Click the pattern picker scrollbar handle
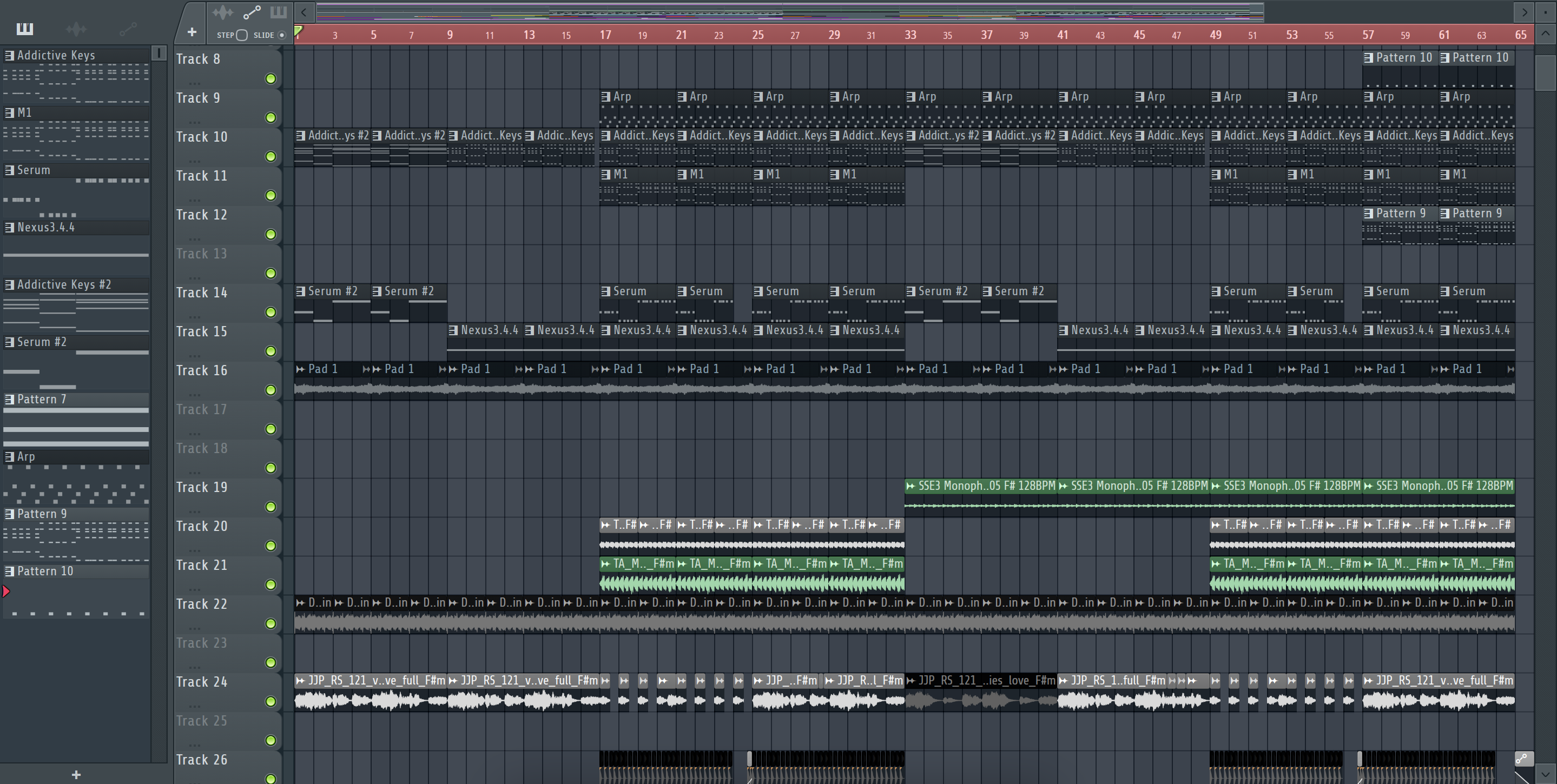Screen dimensions: 1557x784 click(x=159, y=53)
